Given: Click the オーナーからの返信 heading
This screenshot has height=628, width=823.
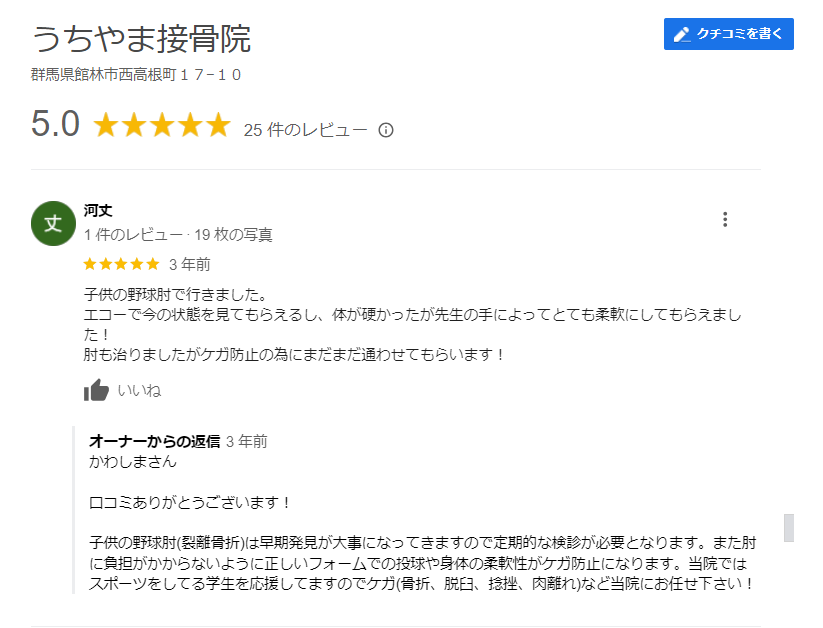Looking at the screenshot, I should 155,441.
